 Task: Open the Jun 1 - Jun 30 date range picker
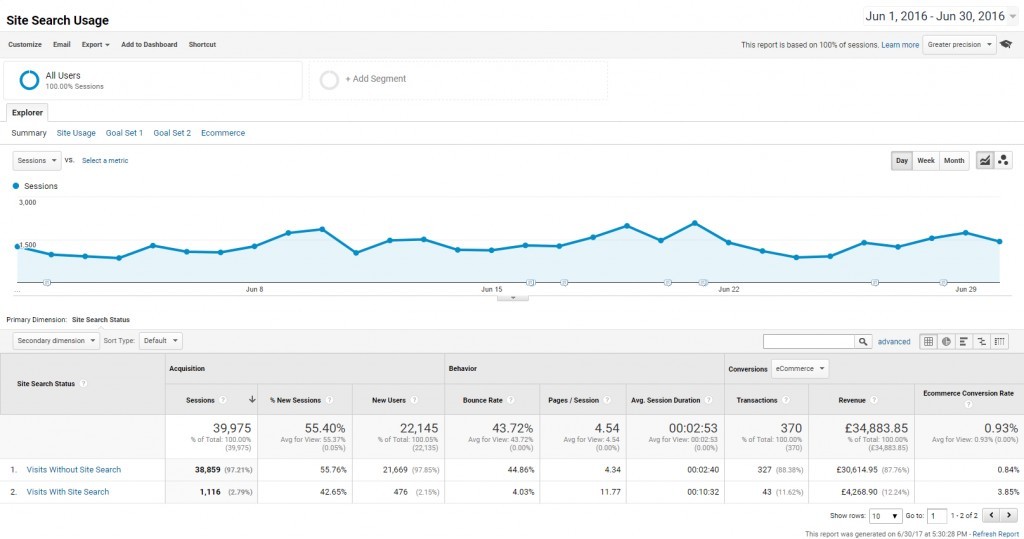940,16
